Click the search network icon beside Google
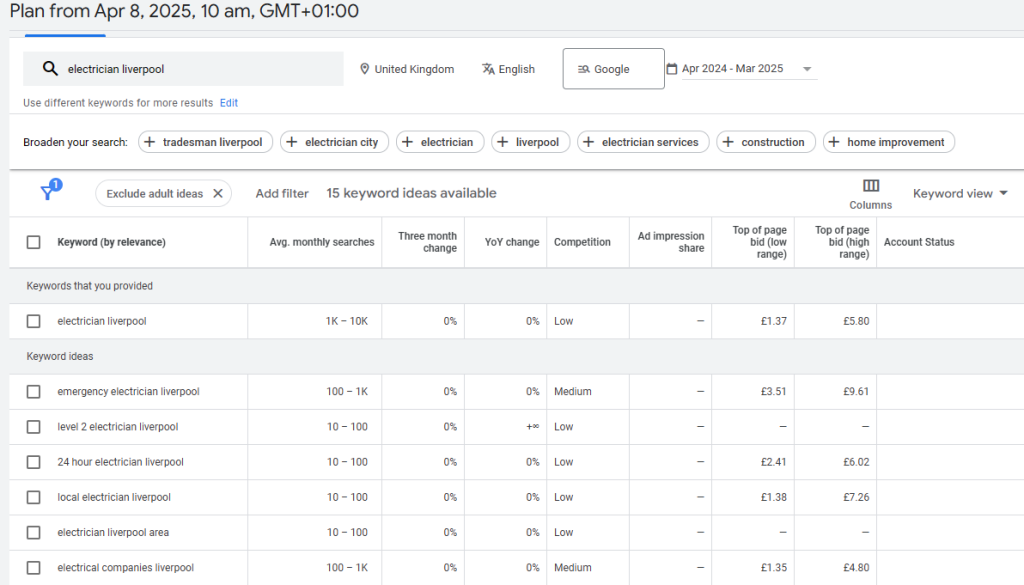The width and height of the screenshot is (1024, 585). tap(584, 69)
